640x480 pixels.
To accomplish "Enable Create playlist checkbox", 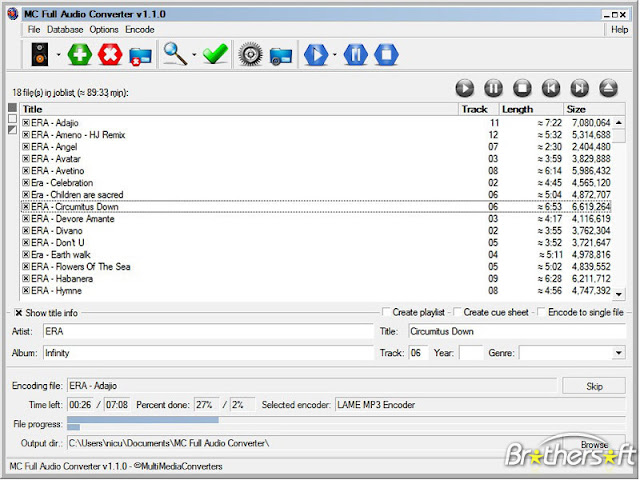I will click(386, 312).
